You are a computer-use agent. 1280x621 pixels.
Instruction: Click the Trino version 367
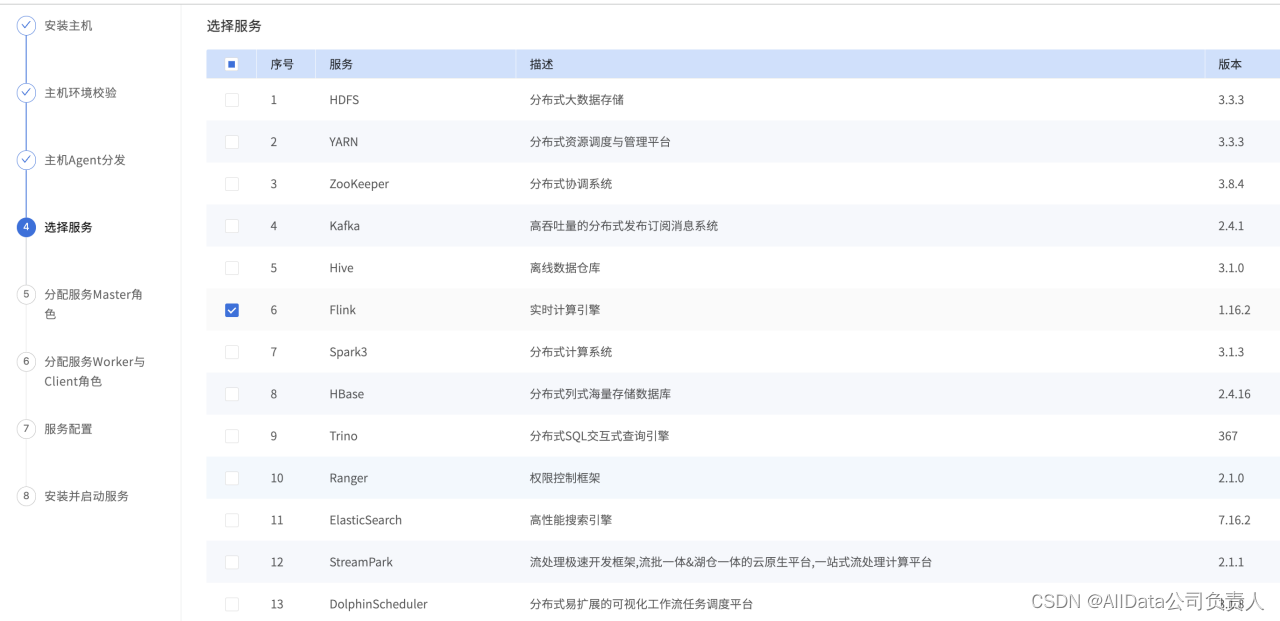(x=1228, y=436)
